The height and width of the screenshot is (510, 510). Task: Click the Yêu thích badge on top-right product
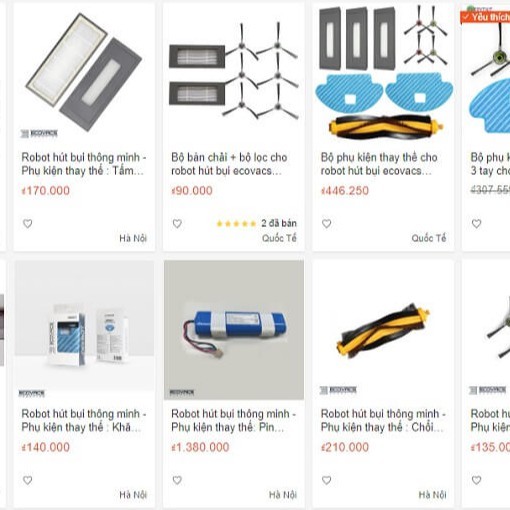click(x=485, y=17)
